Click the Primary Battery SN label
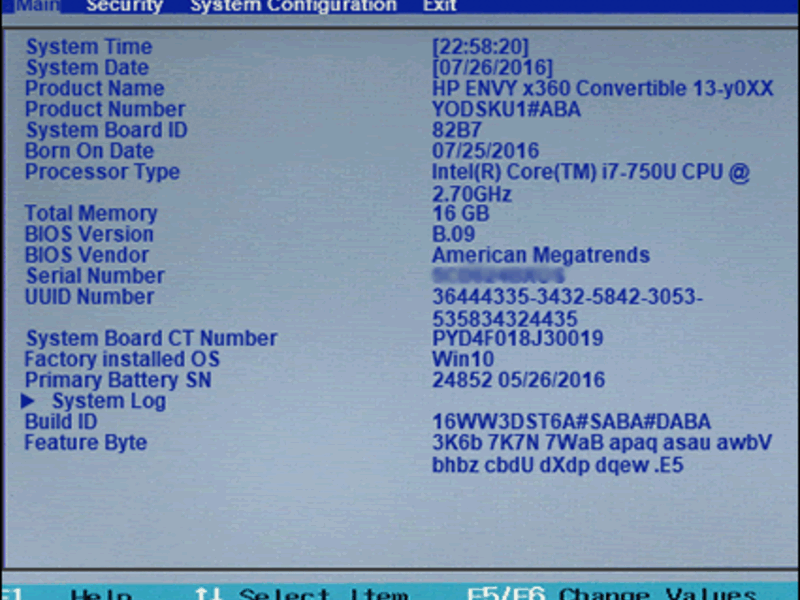 118,381
